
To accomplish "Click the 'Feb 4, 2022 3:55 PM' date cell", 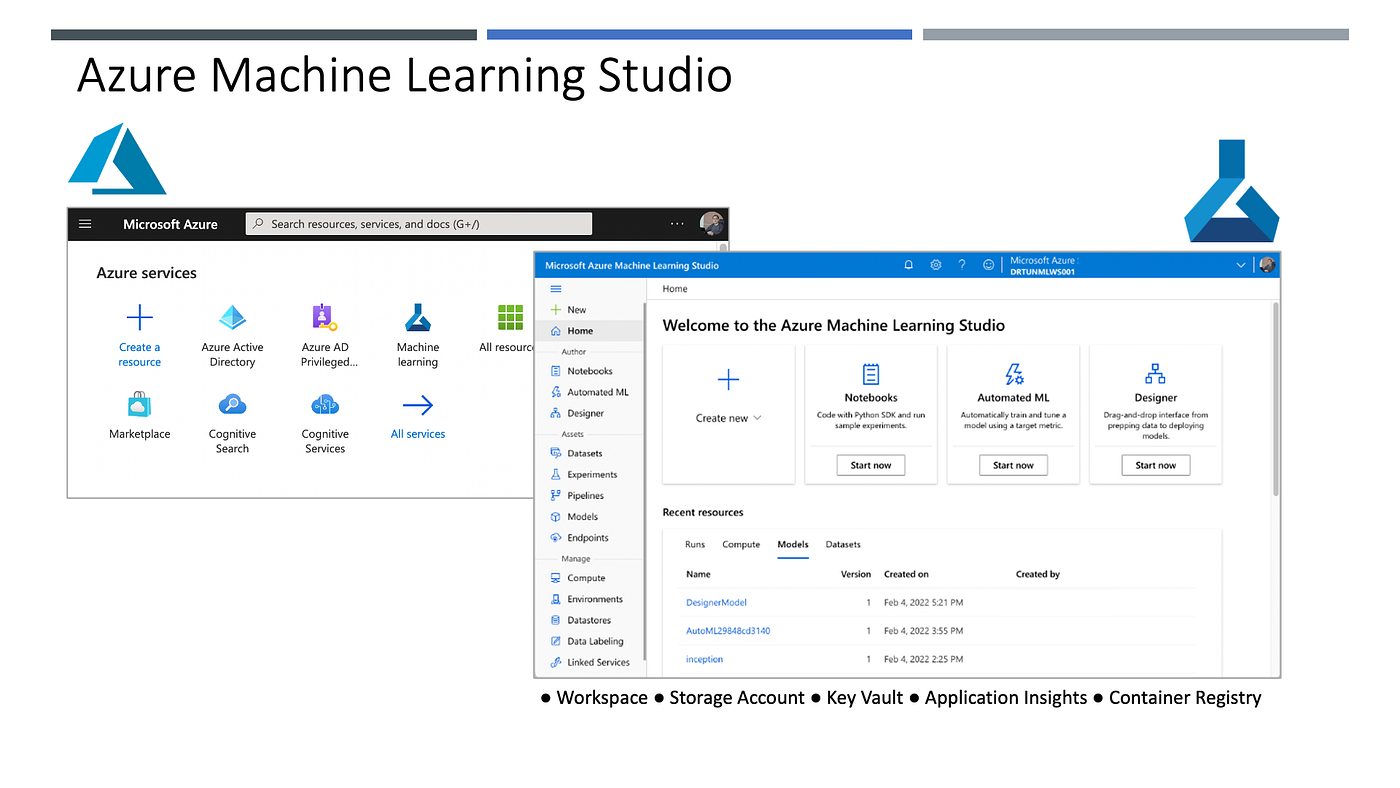I will [x=923, y=631].
